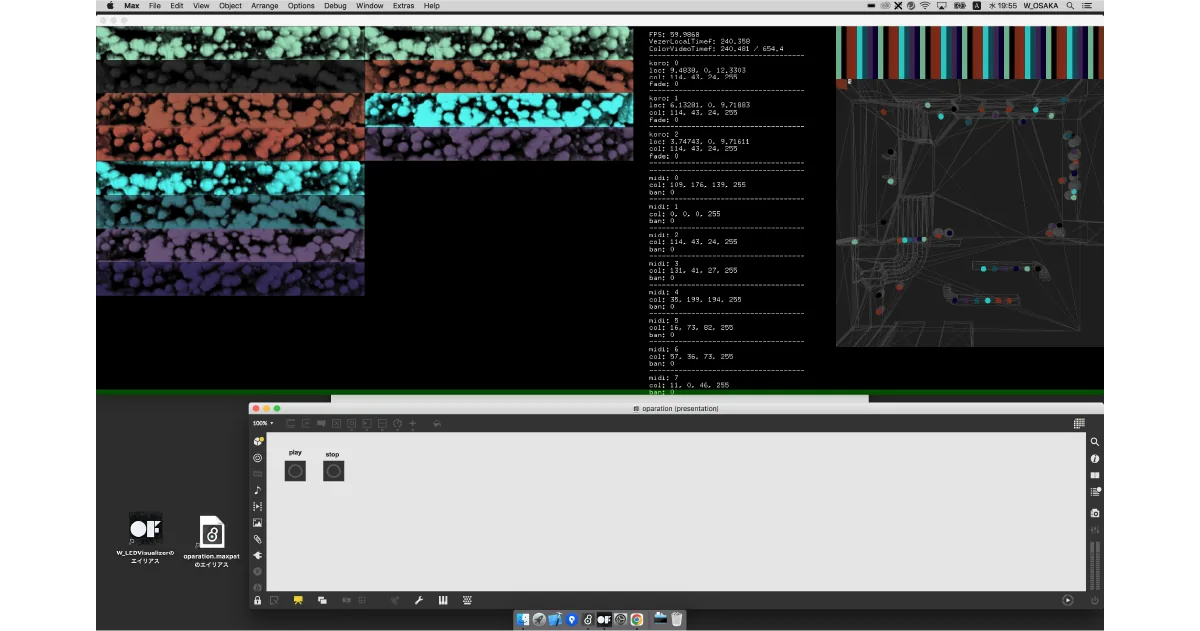Viewport: 1200px width, 631px height.
Task: Open the Snapshots camera icon
Action: point(1095,513)
